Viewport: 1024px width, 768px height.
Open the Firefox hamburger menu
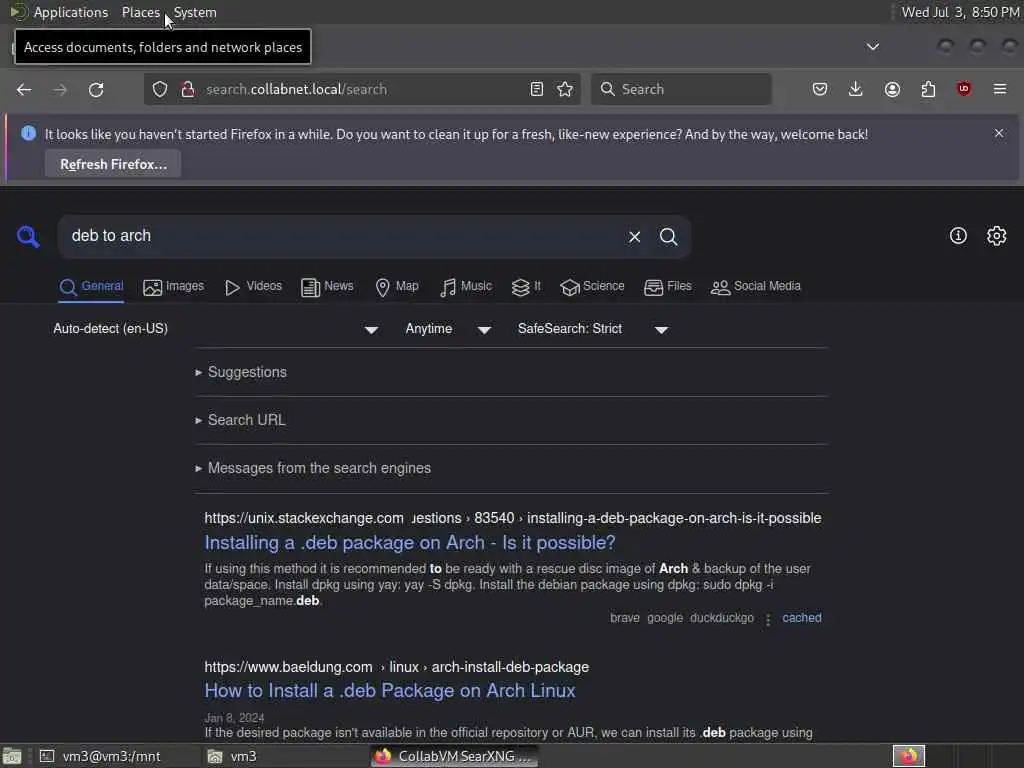tap(1000, 89)
